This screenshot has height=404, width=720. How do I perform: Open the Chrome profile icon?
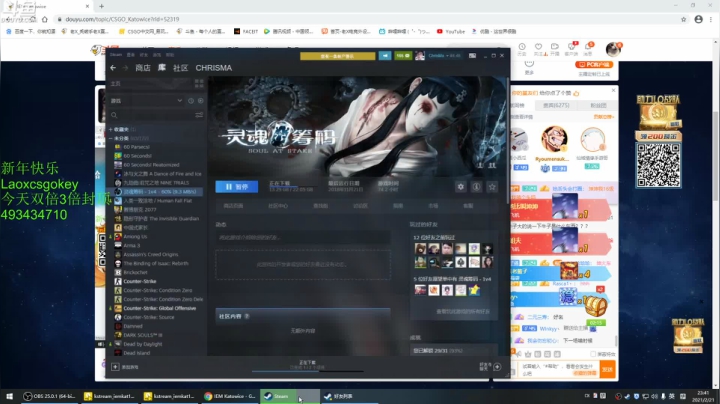point(698,19)
